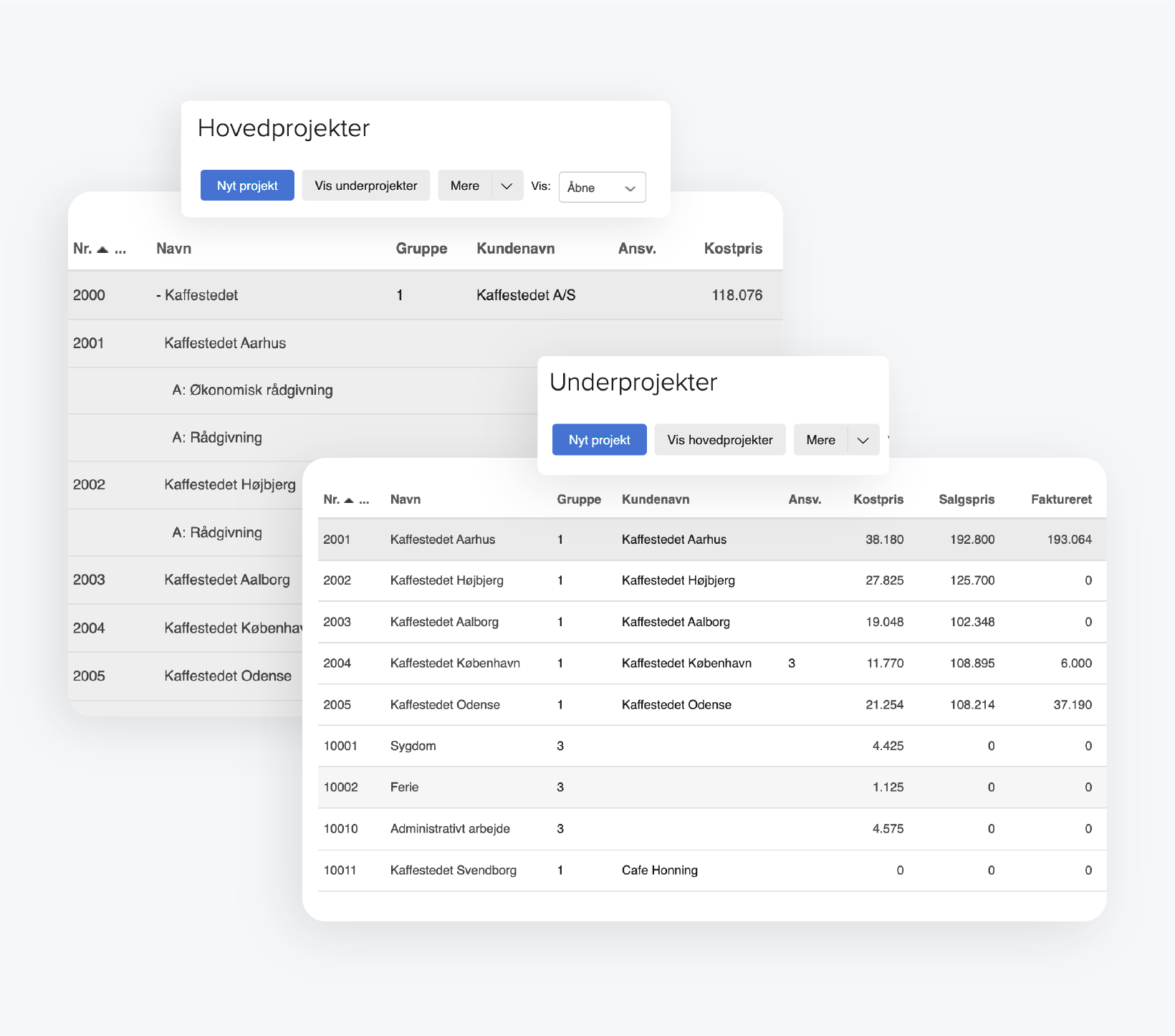Open the Vis: Åbne dropdown

[x=602, y=187]
